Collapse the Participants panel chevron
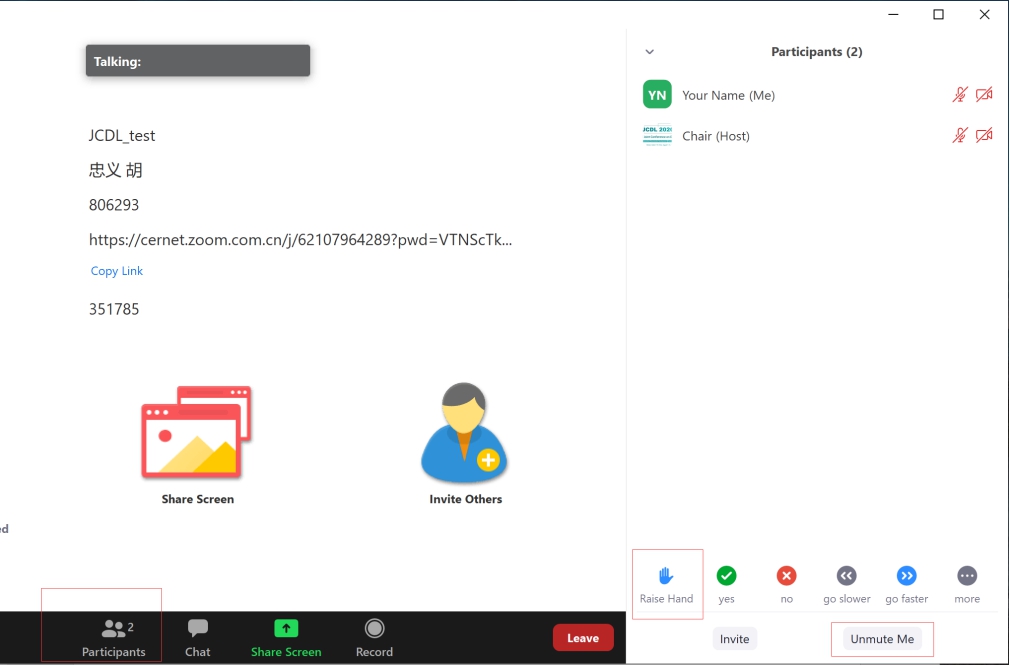Image resolution: width=1010 pixels, height=666 pixels. (x=649, y=52)
